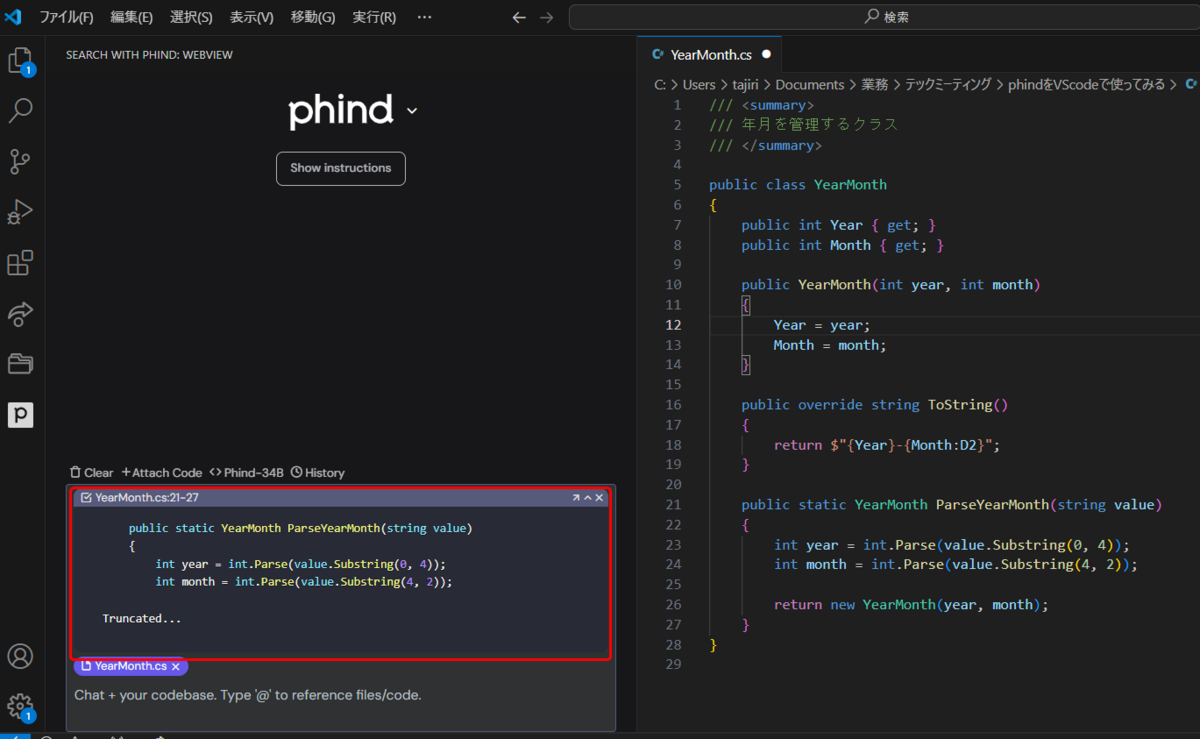Select the YearMonth.cs editor tab
Image resolution: width=1200 pixels, height=739 pixels.
(710, 55)
